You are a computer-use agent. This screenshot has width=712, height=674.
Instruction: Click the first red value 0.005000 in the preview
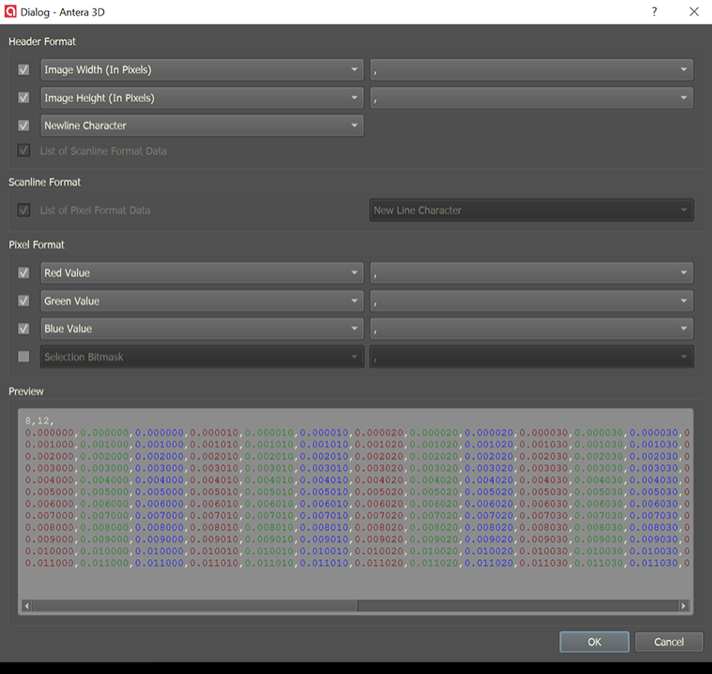[49, 492]
